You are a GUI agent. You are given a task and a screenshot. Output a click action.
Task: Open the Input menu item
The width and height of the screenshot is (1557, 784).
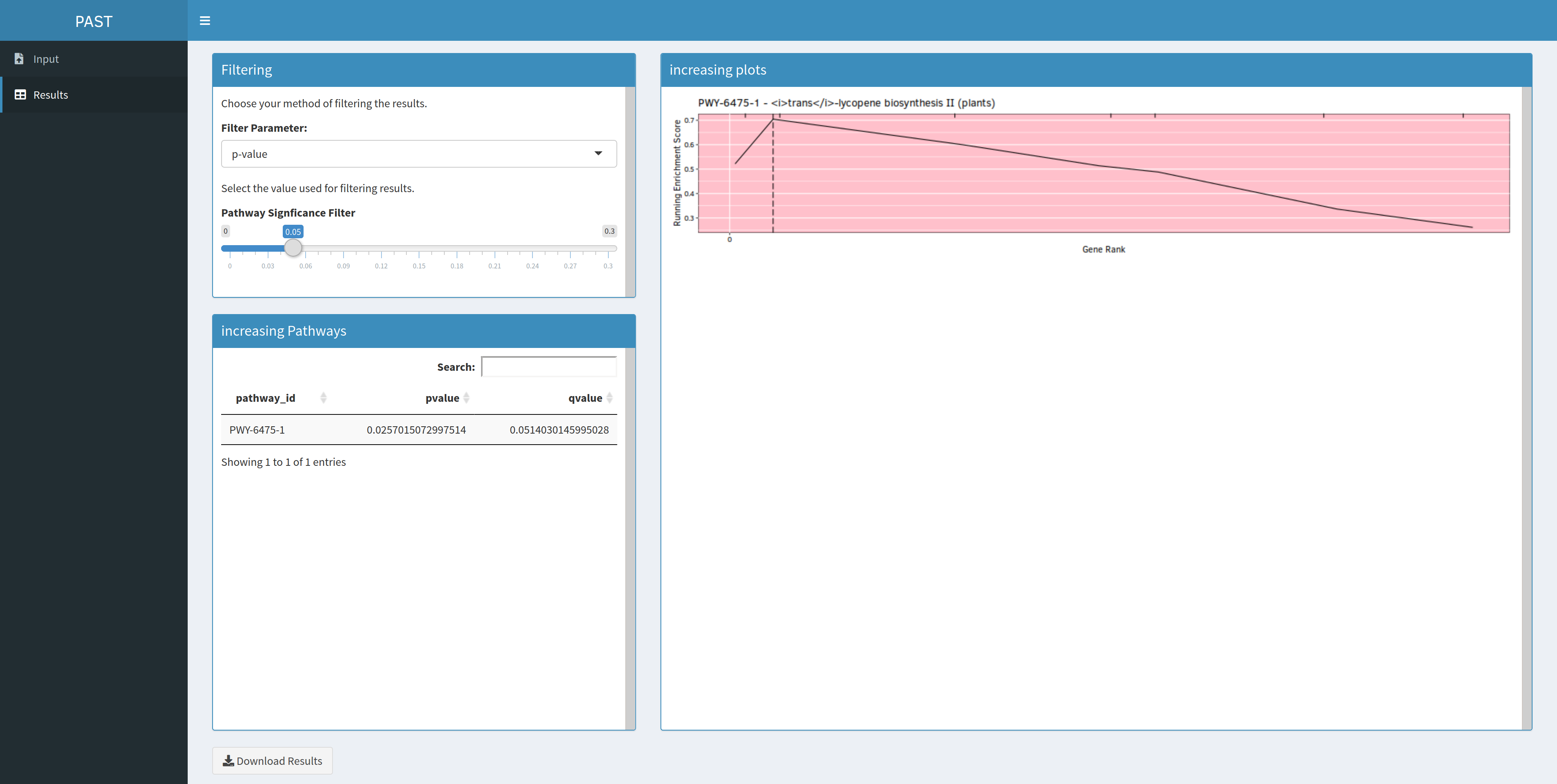click(46, 59)
